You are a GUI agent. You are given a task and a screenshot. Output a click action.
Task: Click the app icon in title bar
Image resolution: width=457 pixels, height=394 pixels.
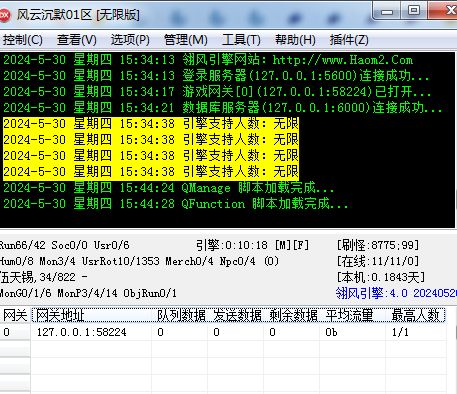click(4, 15)
